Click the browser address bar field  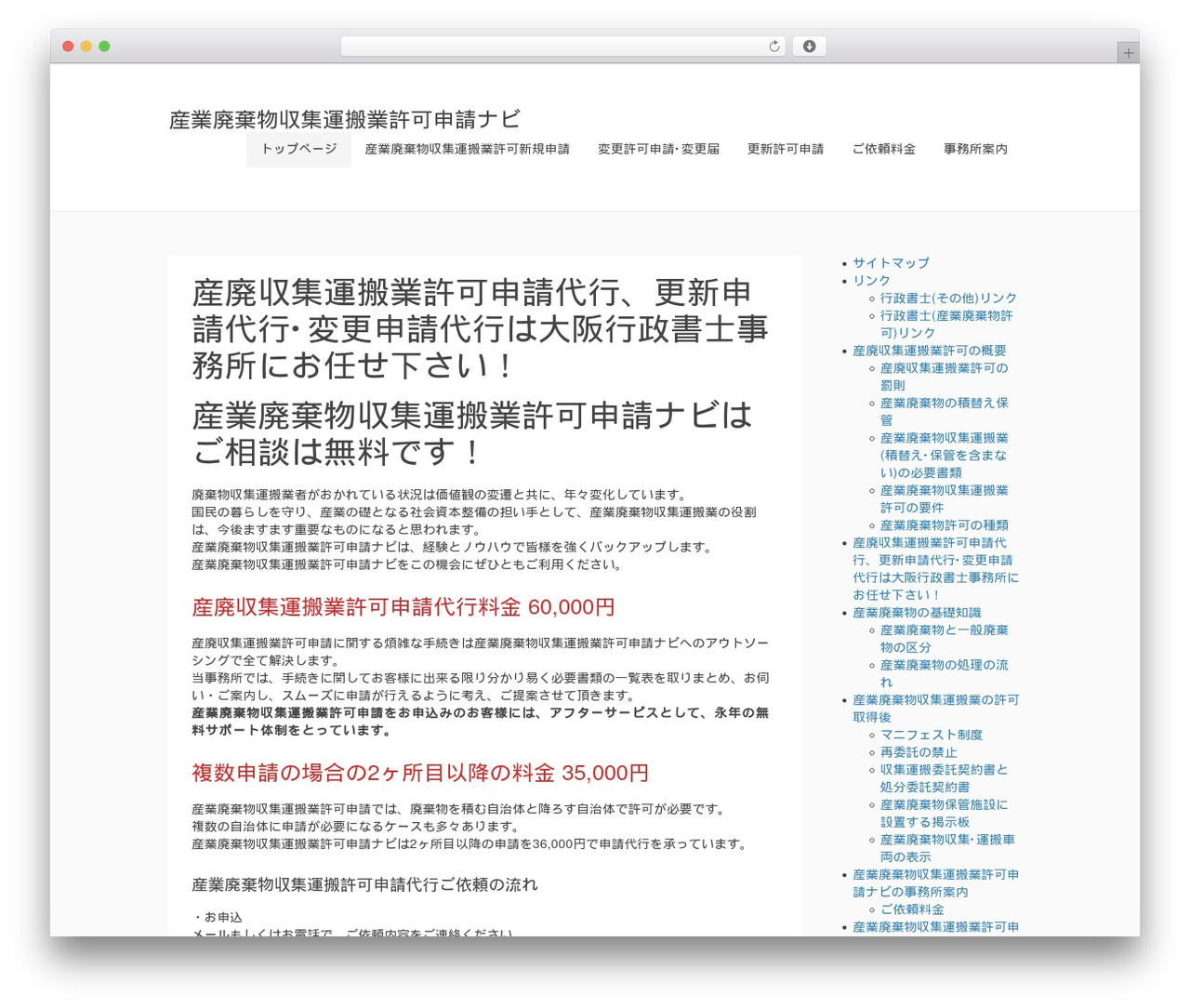tap(562, 46)
